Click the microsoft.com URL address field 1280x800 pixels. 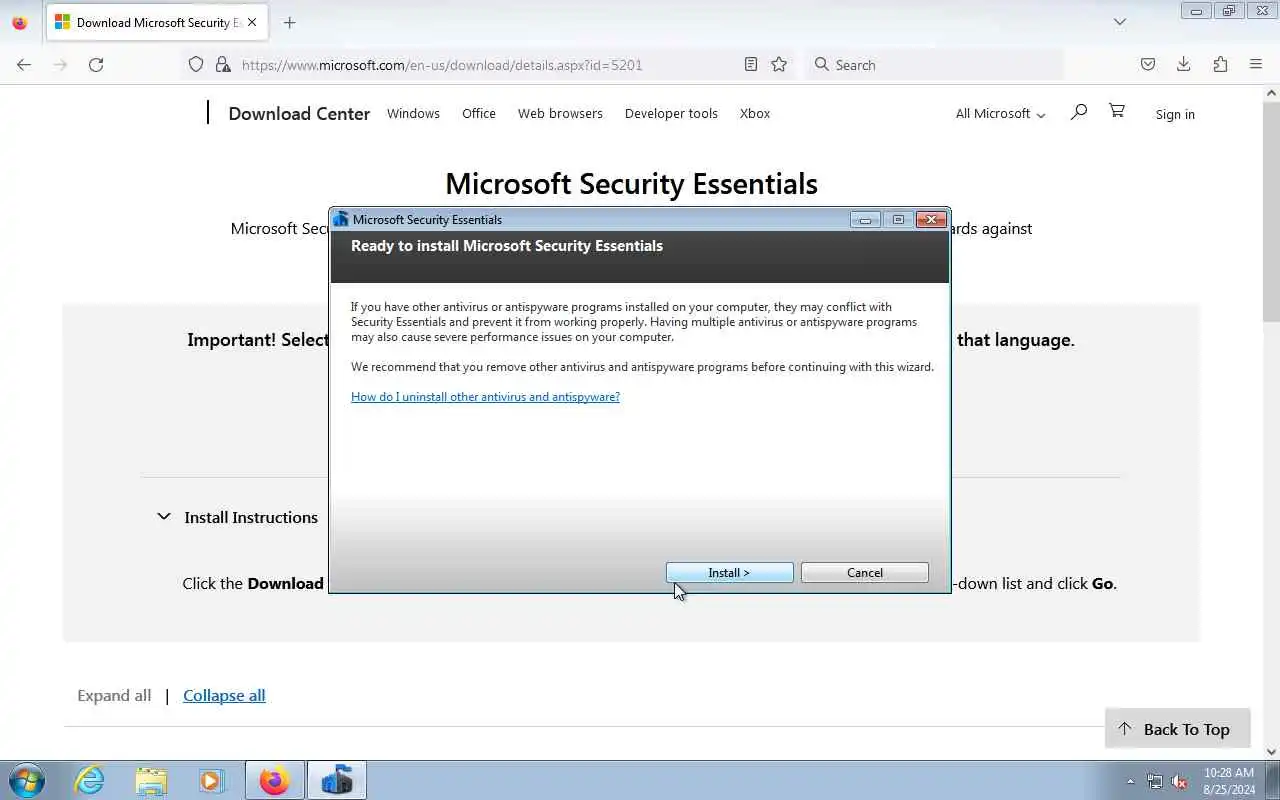442,65
